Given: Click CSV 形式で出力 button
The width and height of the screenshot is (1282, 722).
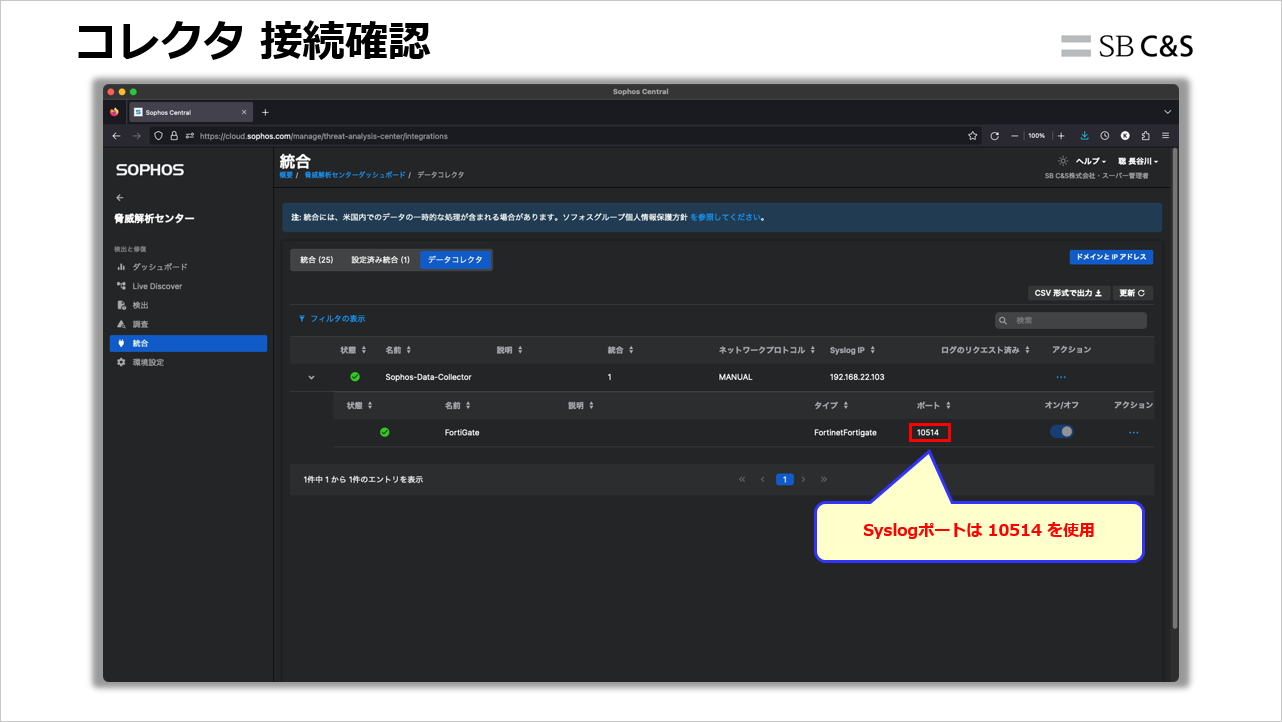Looking at the screenshot, I should click(x=1069, y=293).
